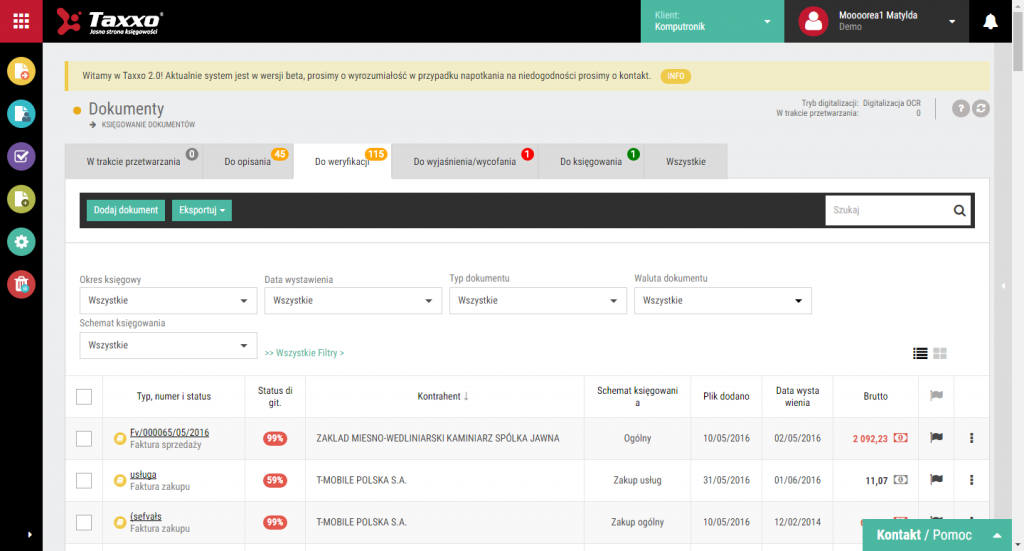Viewport: 1024px width, 551px height.
Task: Select the Do weryfikacji tab
Action: click(x=342, y=161)
